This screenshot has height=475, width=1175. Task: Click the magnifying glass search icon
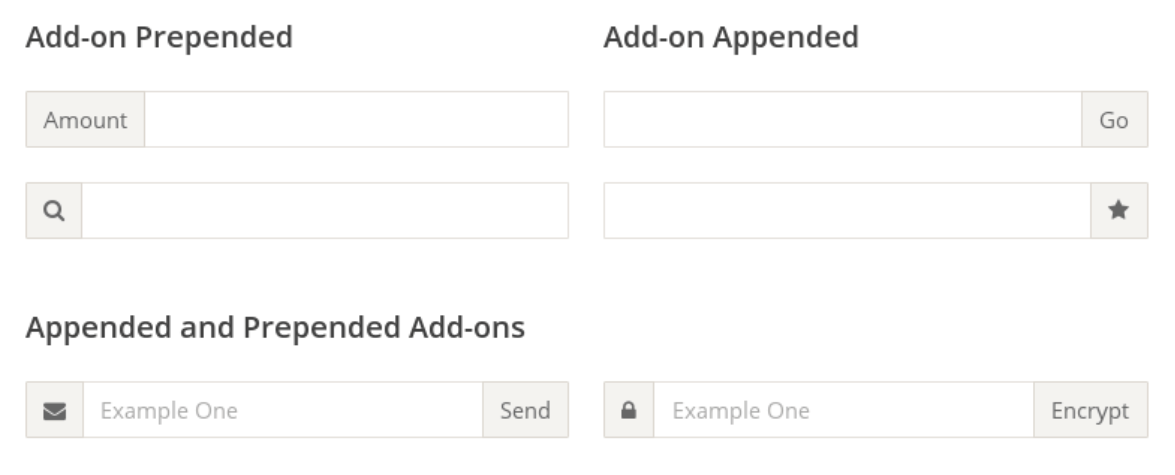click(x=54, y=211)
